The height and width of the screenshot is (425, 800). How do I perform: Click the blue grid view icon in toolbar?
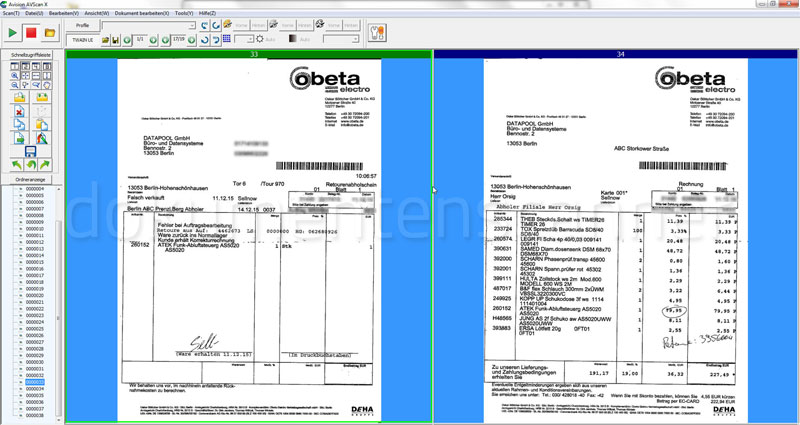(225, 39)
